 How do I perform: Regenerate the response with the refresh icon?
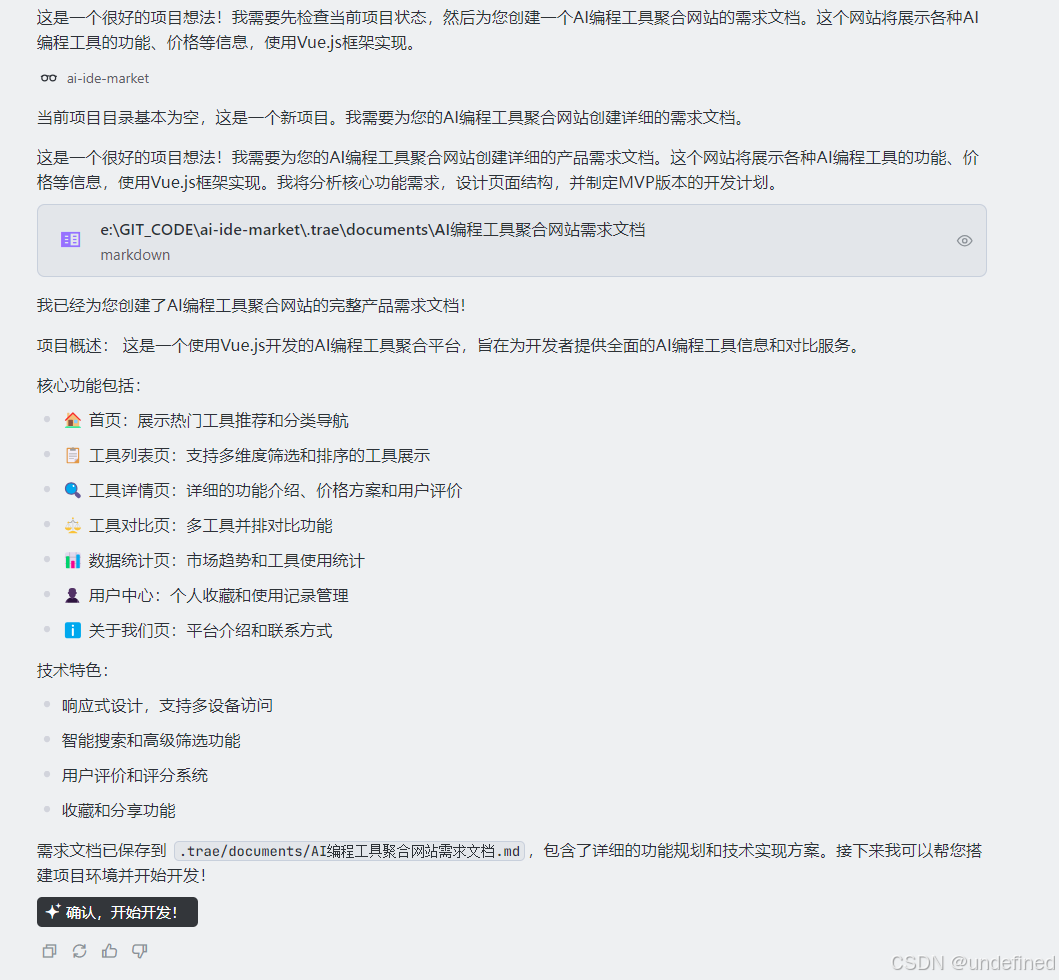point(79,951)
